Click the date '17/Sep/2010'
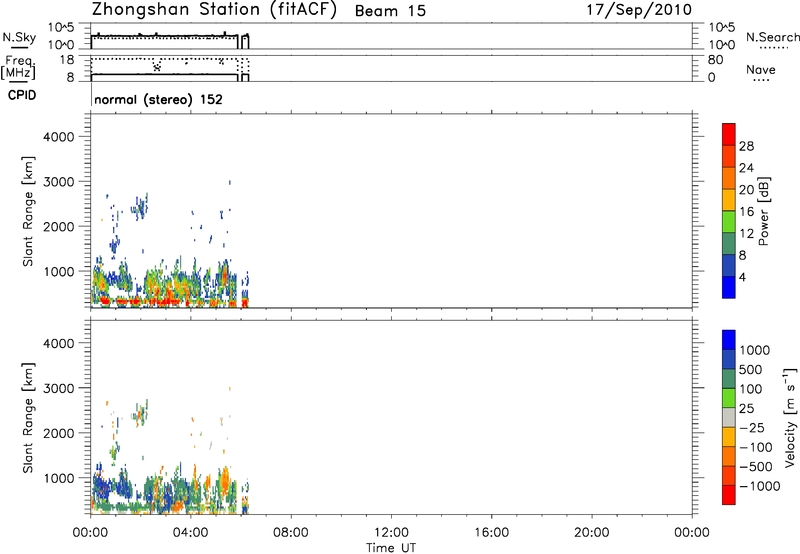This screenshot has height=554, width=800. pyautogui.click(x=639, y=10)
